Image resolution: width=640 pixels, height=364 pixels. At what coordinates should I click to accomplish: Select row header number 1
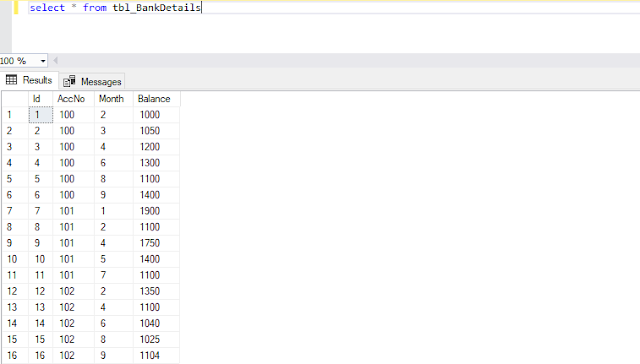pyautogui.click(x=16, y=115)
